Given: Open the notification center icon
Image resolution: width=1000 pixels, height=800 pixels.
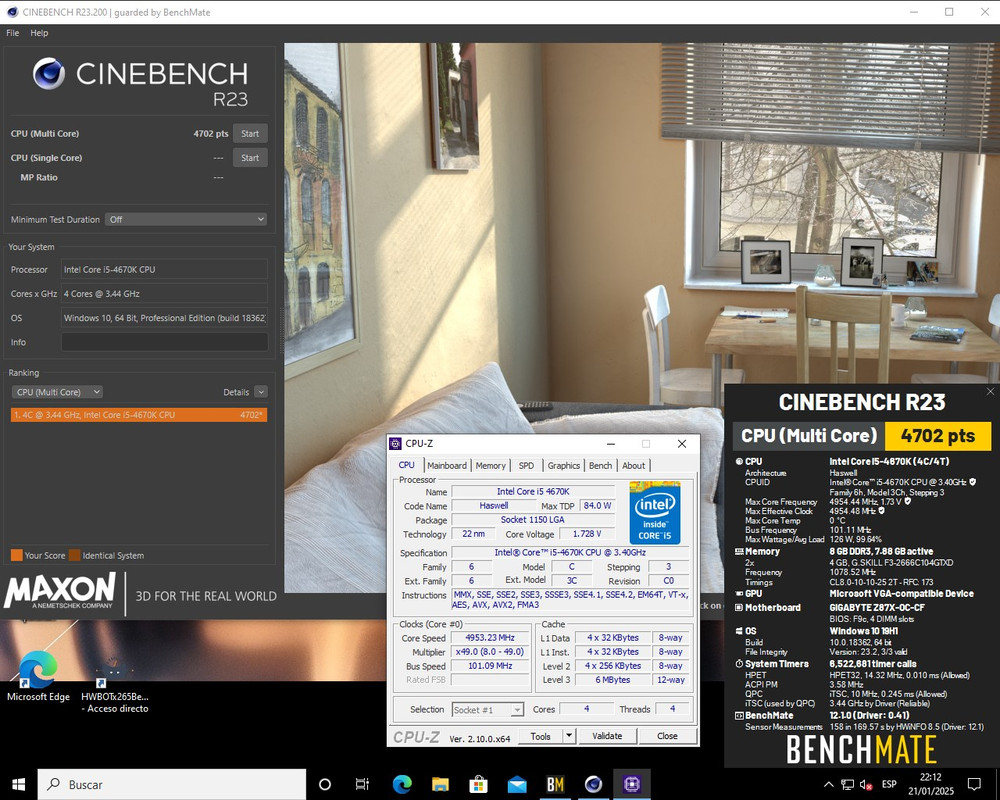Looking at the screenshot, I should click(974, 784).
